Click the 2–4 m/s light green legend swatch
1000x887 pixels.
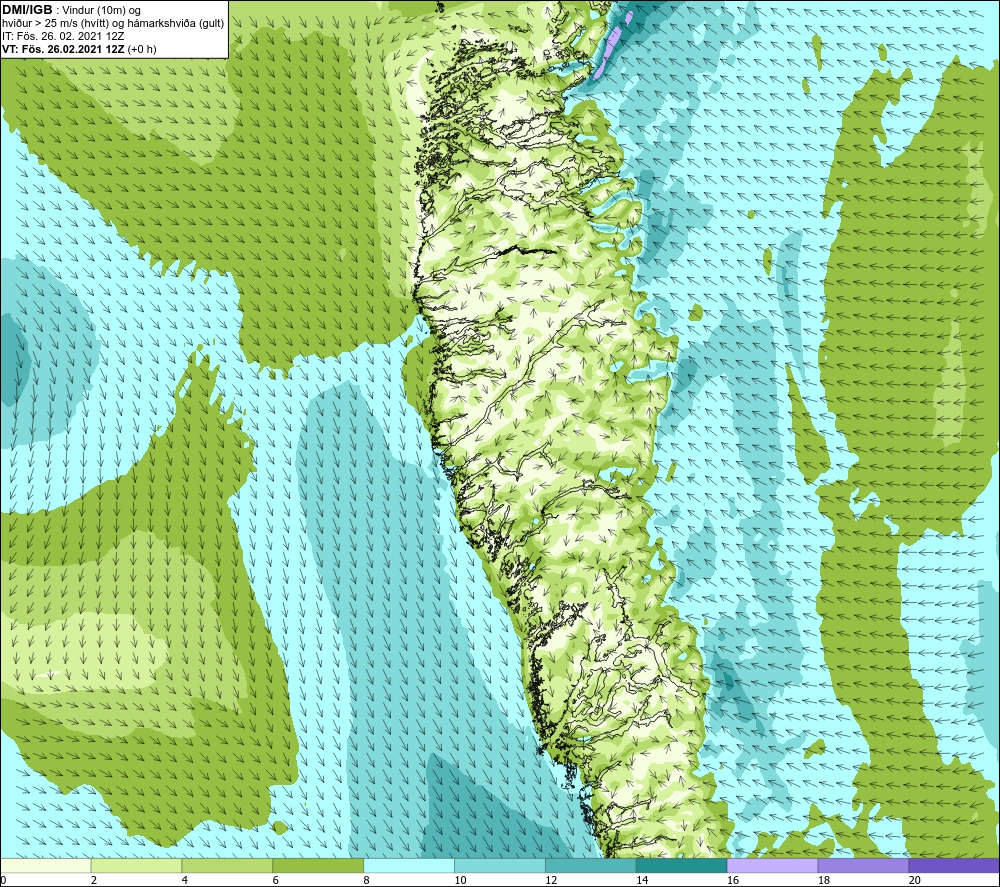136,866
